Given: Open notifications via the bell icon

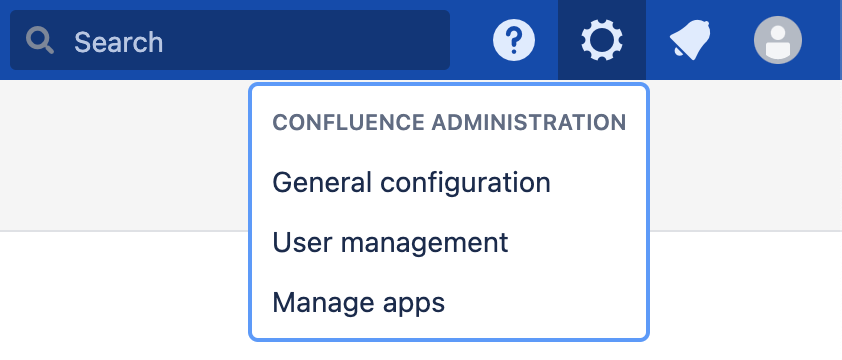Looking at the screenshot, I should click(x=690, y=40).
